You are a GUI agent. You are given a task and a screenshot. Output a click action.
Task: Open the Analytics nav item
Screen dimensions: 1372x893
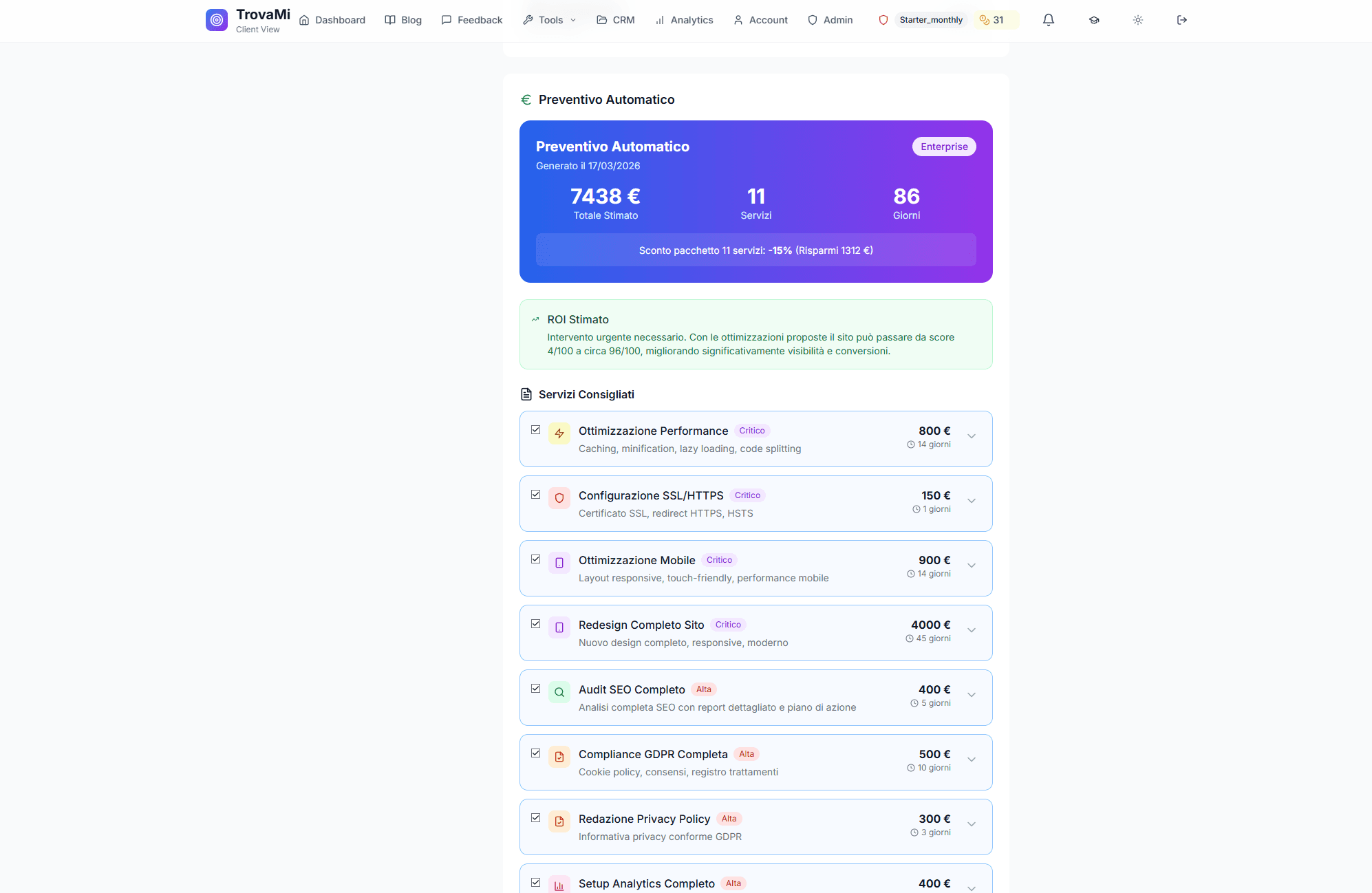click(x=684, y=20)
